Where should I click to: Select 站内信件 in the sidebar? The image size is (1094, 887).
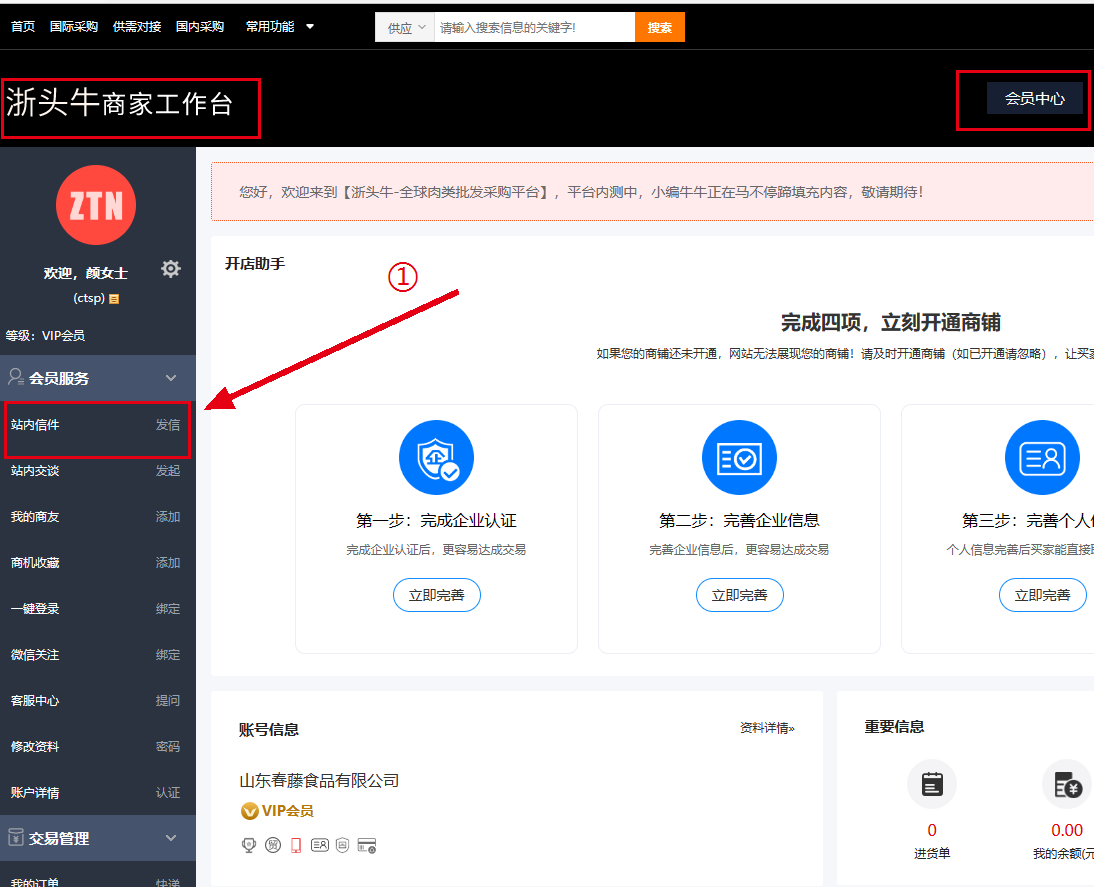pyautogui.click(x=36, y=425)
